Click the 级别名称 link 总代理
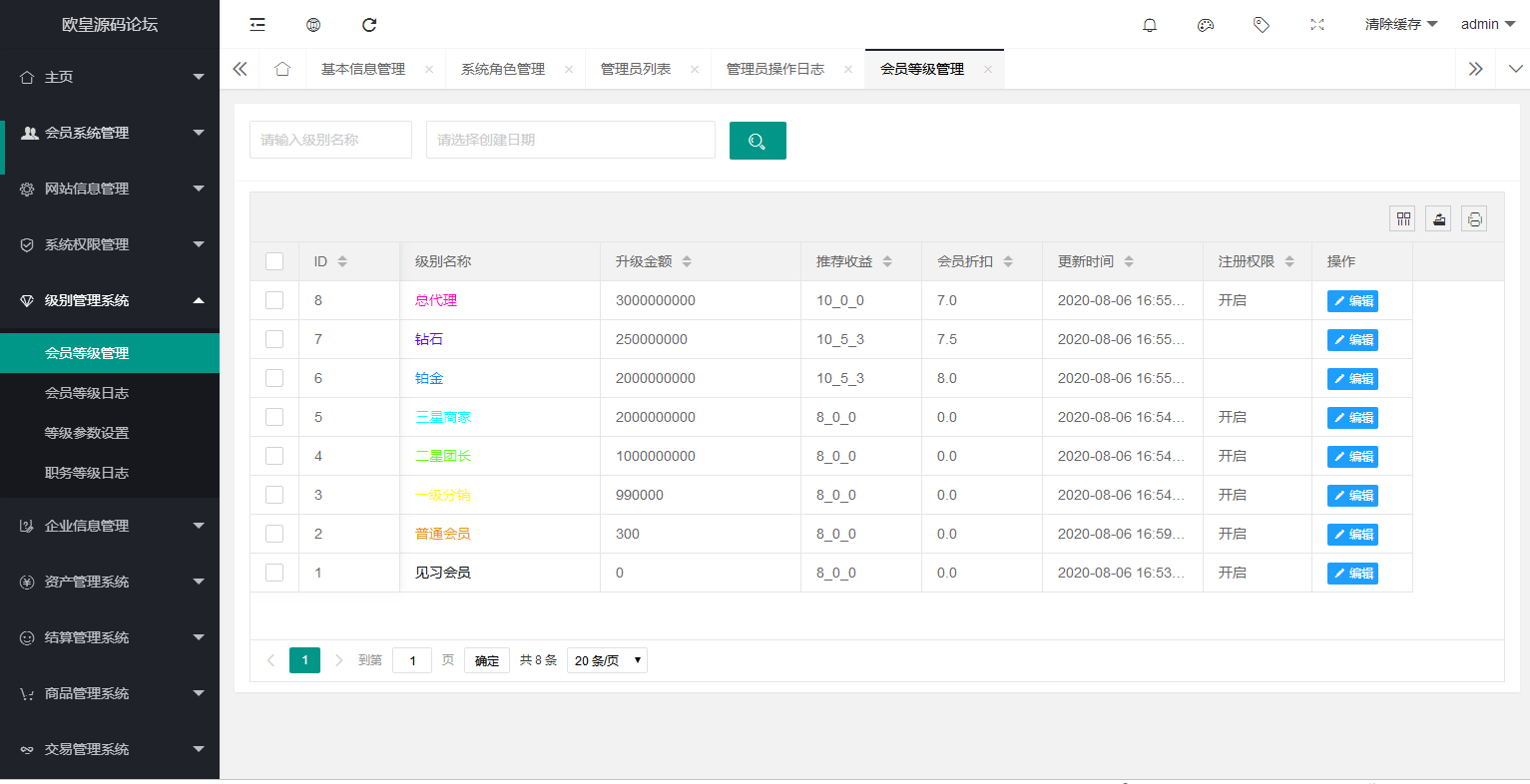 point(435,300)
